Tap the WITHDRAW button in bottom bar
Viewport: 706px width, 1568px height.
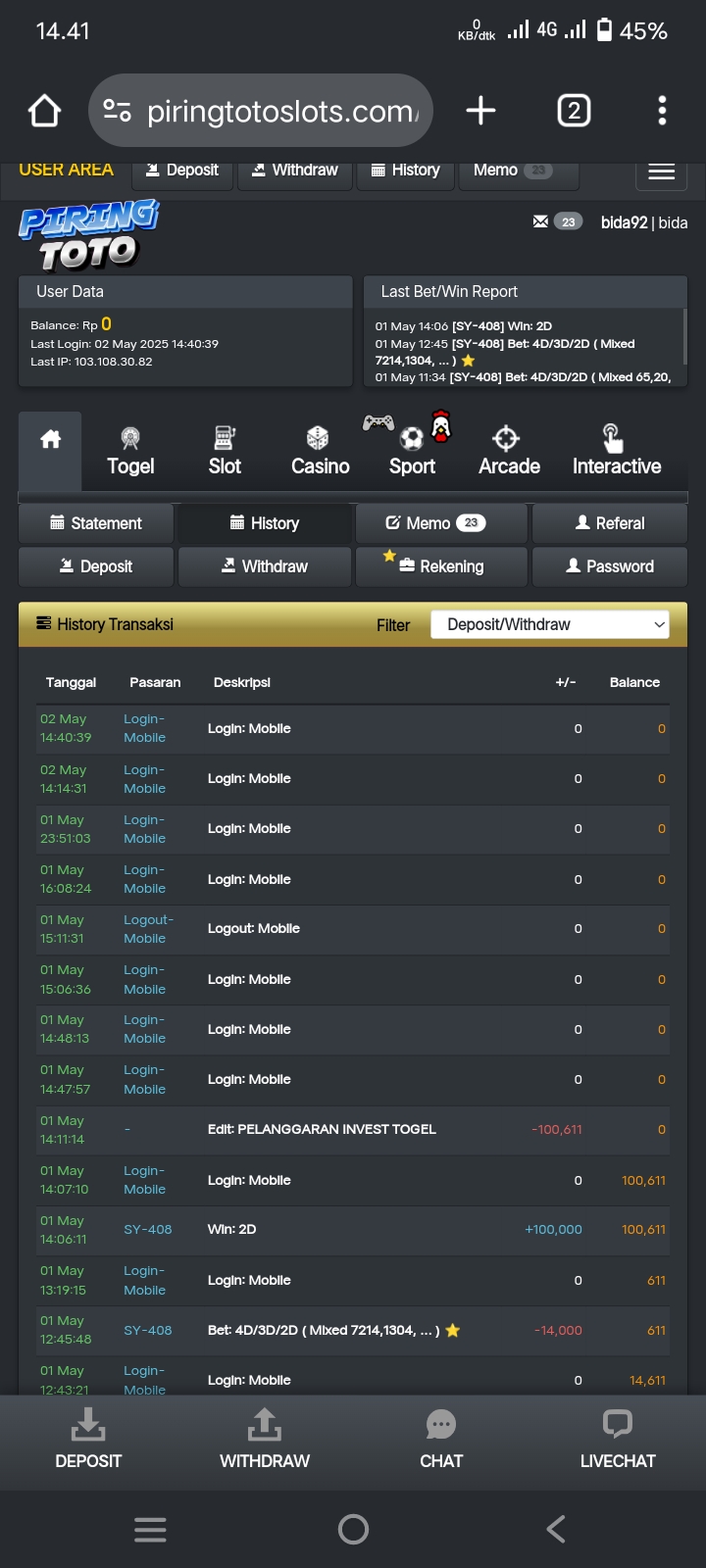tap(265, 1440)
